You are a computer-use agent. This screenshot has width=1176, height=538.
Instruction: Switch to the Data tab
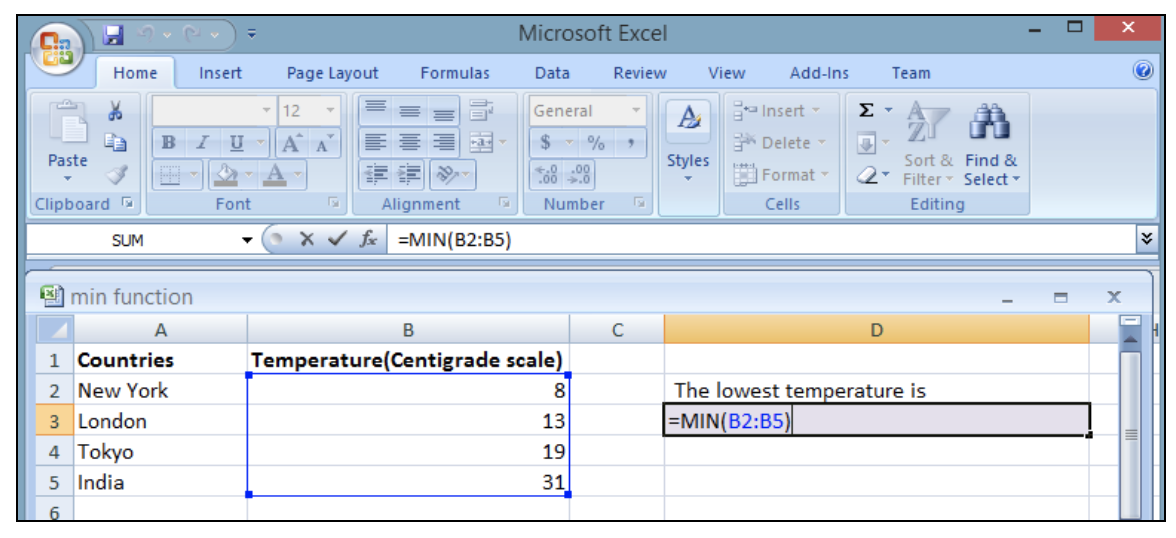552,73
